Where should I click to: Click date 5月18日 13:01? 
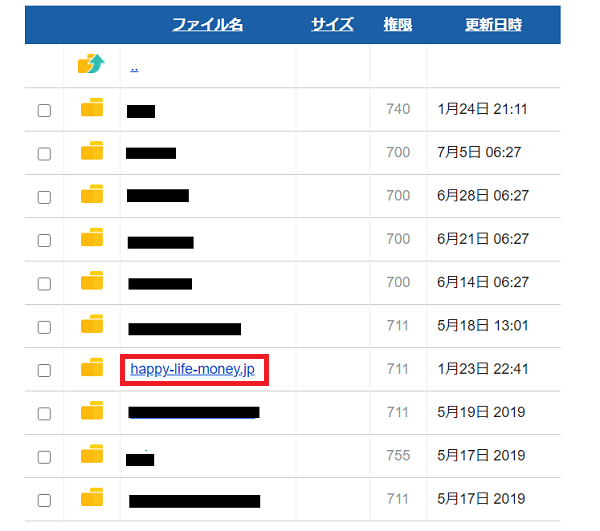(x=483, y=326)
